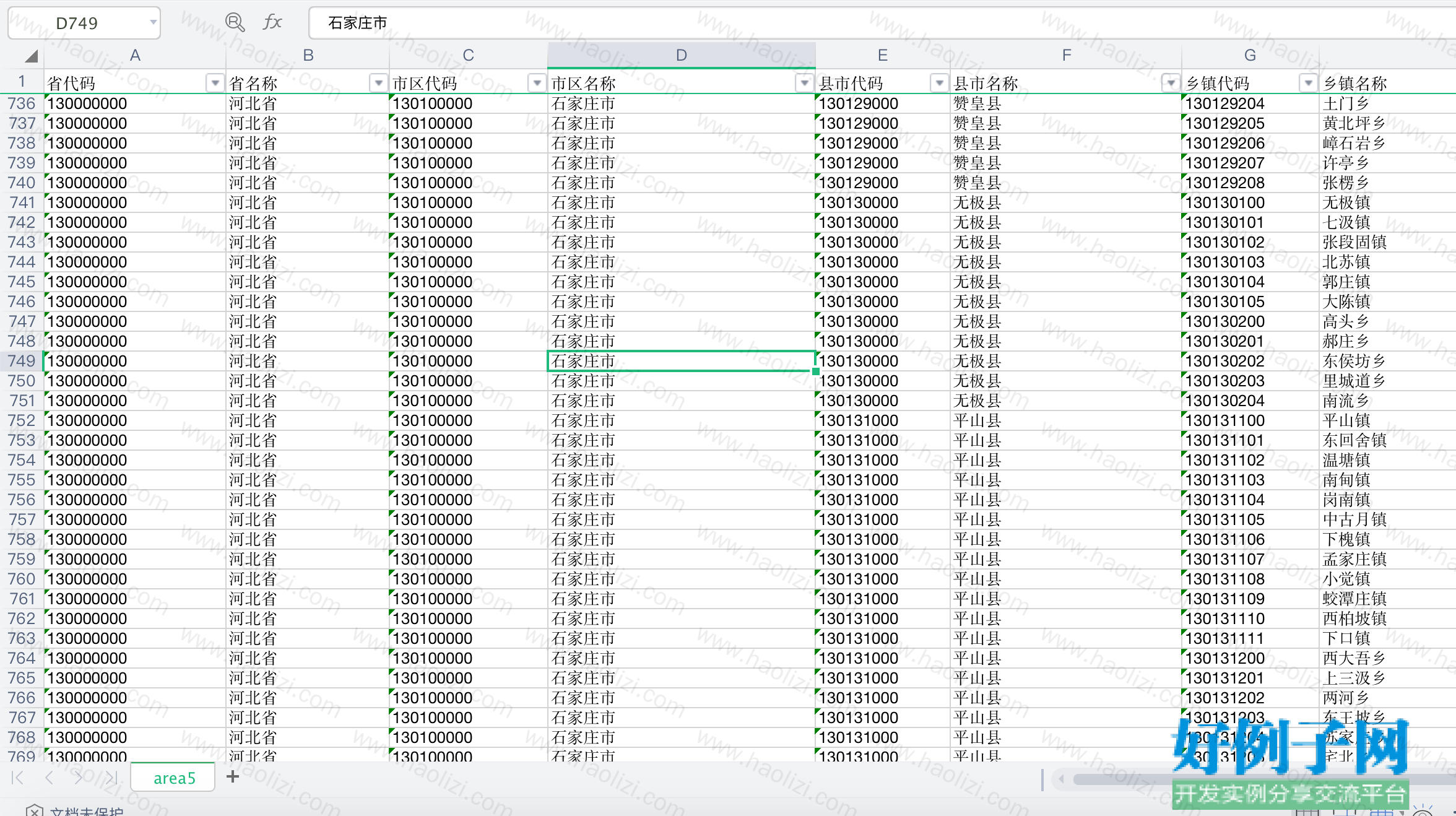This screenshot has height=816, width=1456.
Task: Click cell with 黄北坪乡
Action: [x=1387, y=123]
